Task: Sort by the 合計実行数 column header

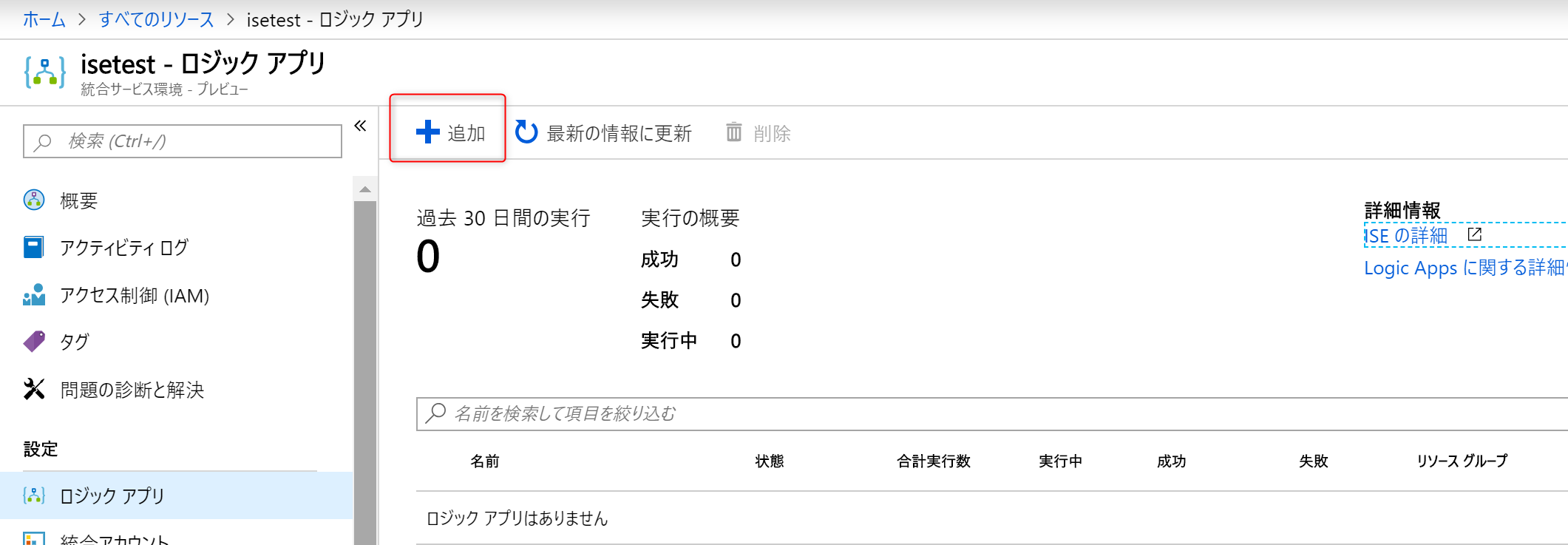Action: point(934,461)
